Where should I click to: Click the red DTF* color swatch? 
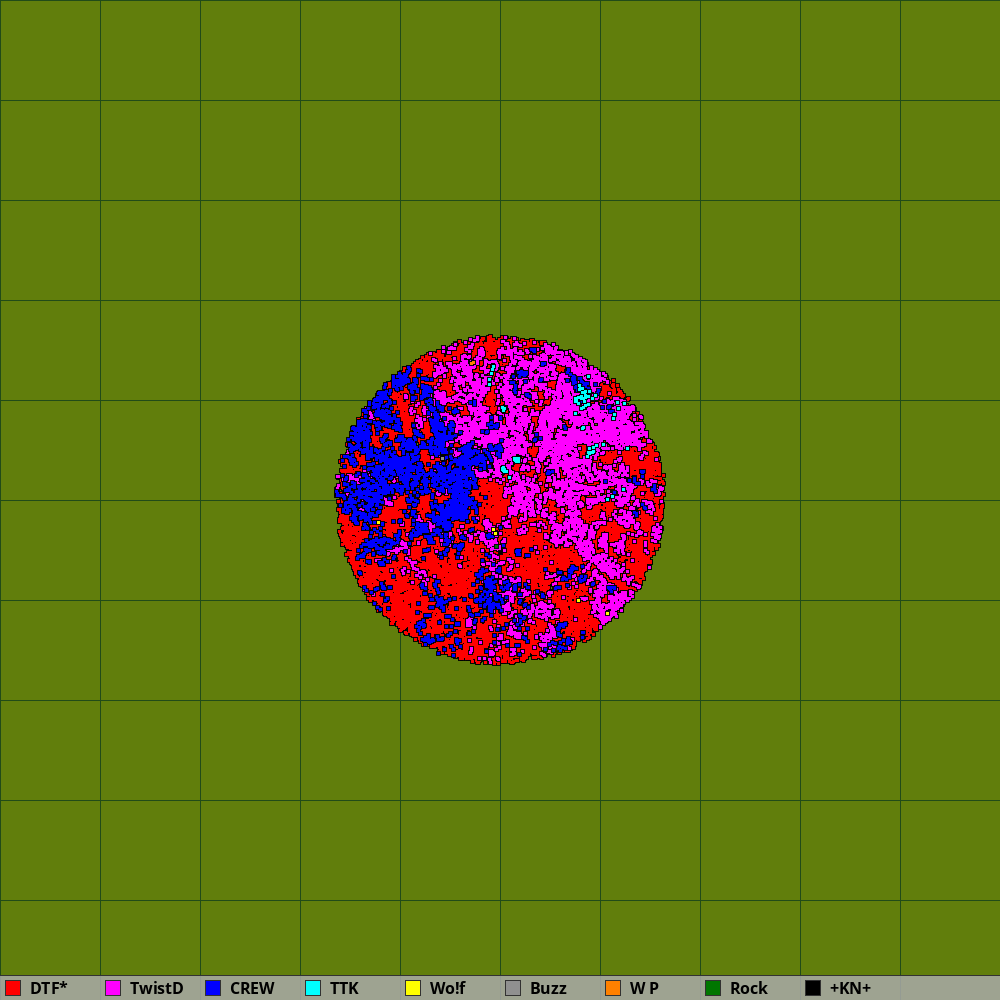(13, 988)
